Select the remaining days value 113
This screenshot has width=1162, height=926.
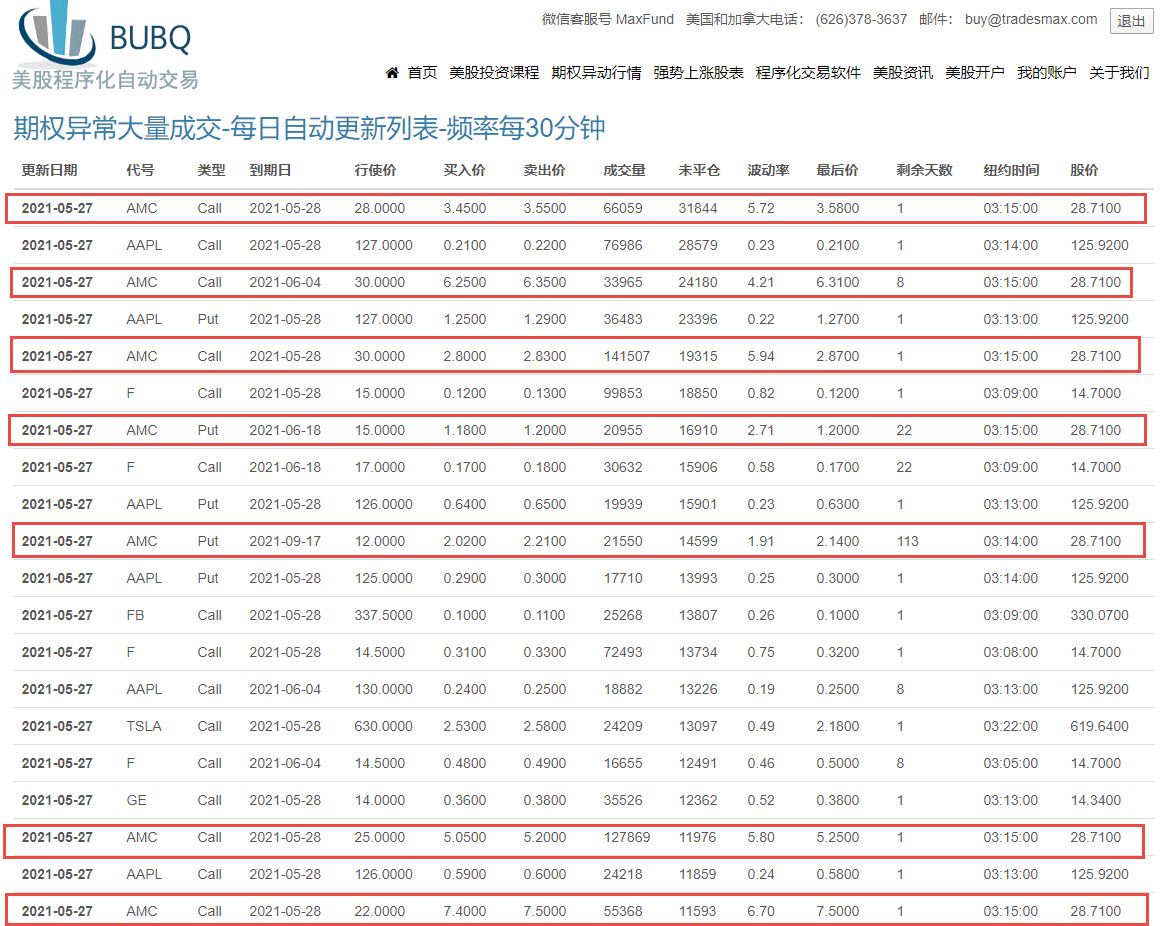click(x=908, y=542)
